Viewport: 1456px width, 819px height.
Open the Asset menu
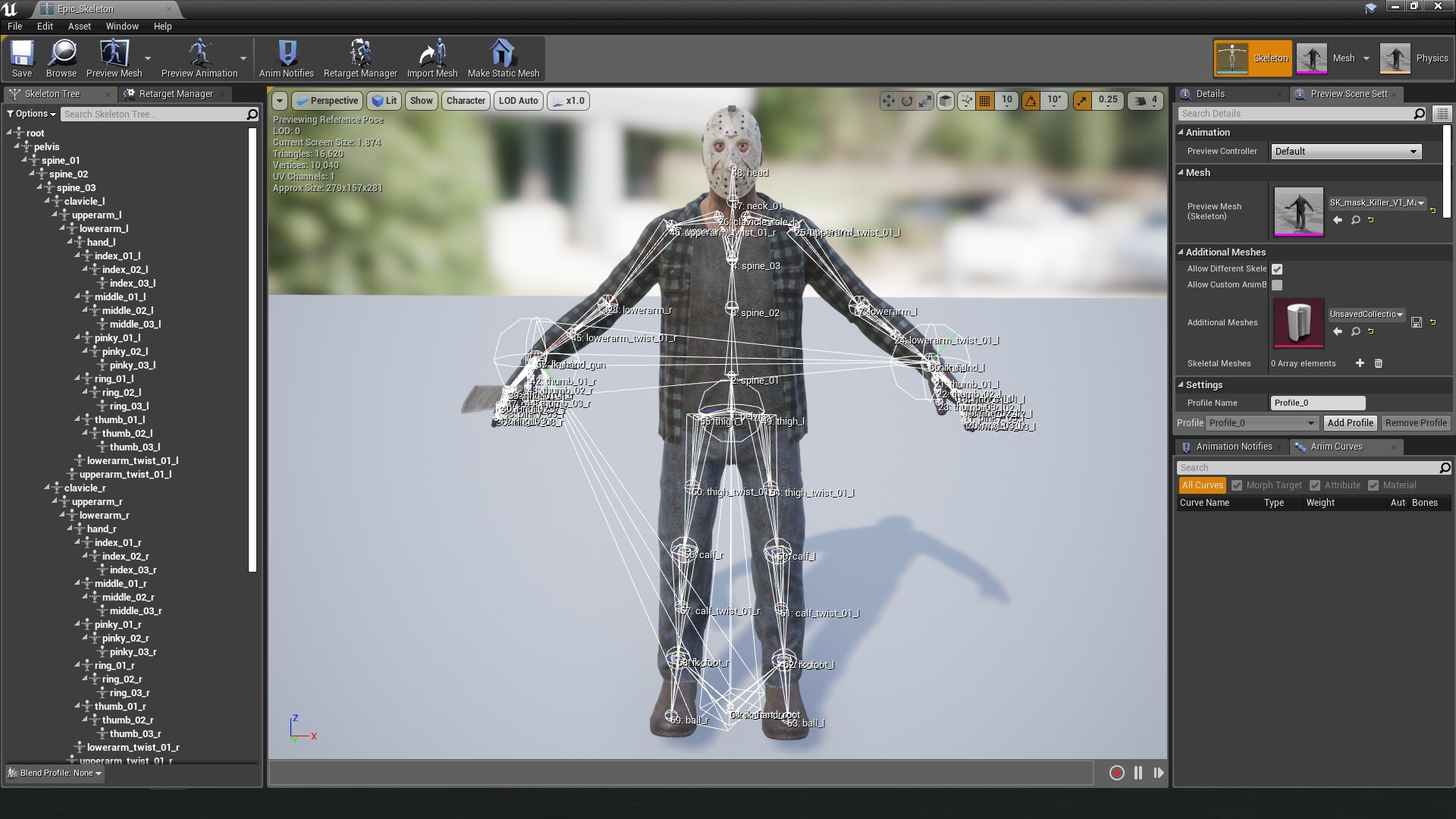tap(79, 26)
